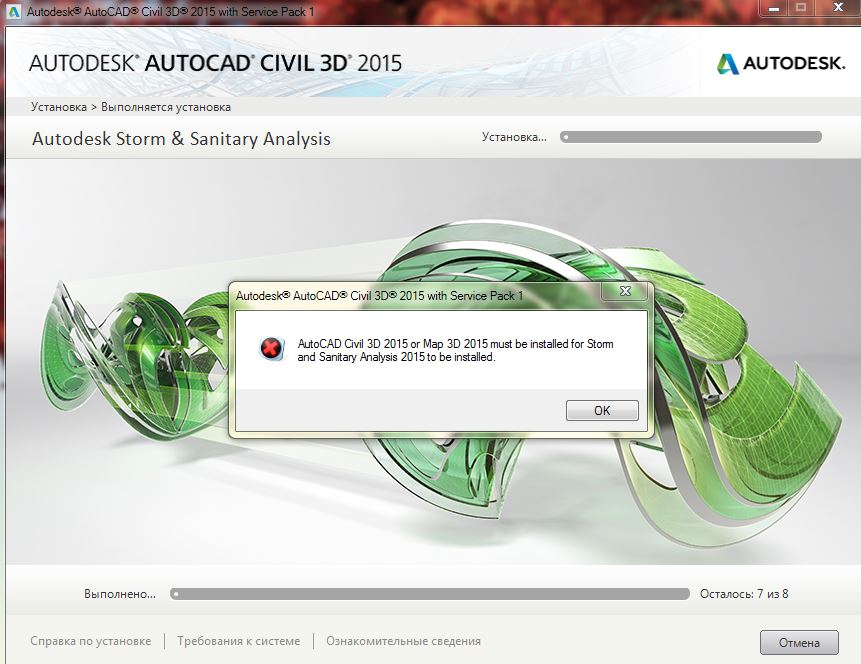Click the error message text in dialog
The image size is (861, 664).
tap(455, 350)
